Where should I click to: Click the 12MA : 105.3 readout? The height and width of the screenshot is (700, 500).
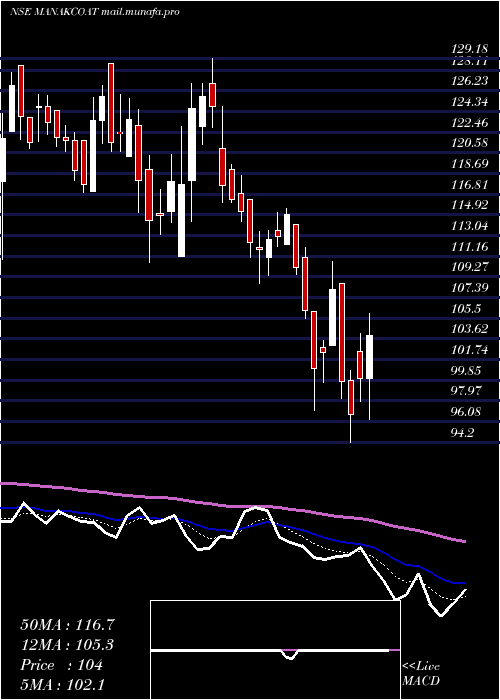(67, 645)
